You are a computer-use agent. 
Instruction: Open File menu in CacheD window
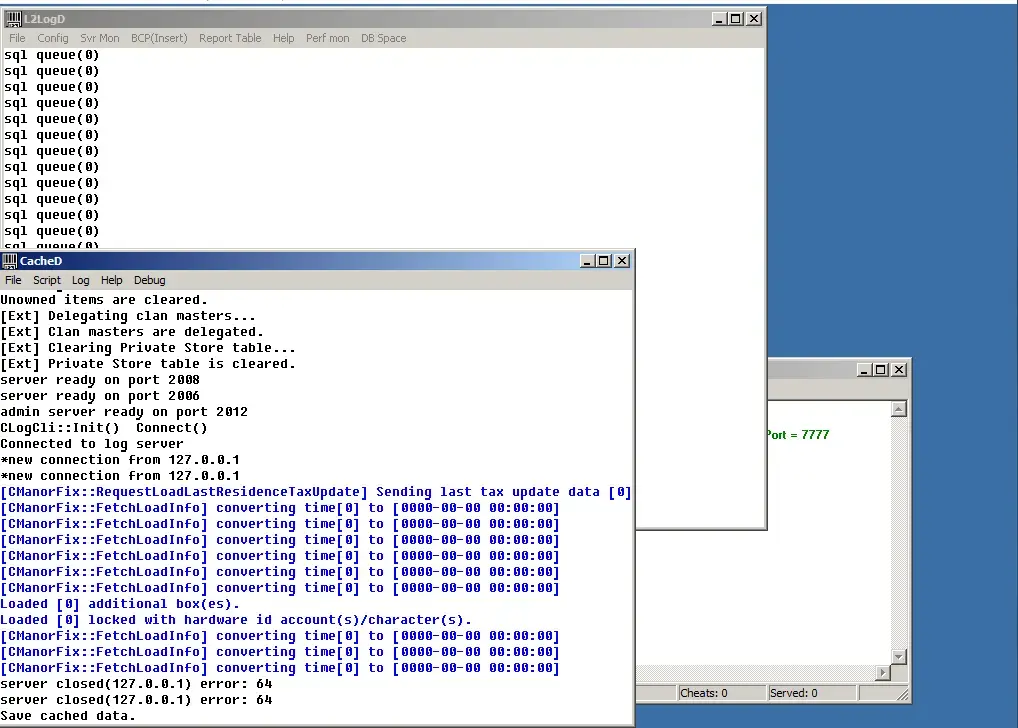coord(13,280)
